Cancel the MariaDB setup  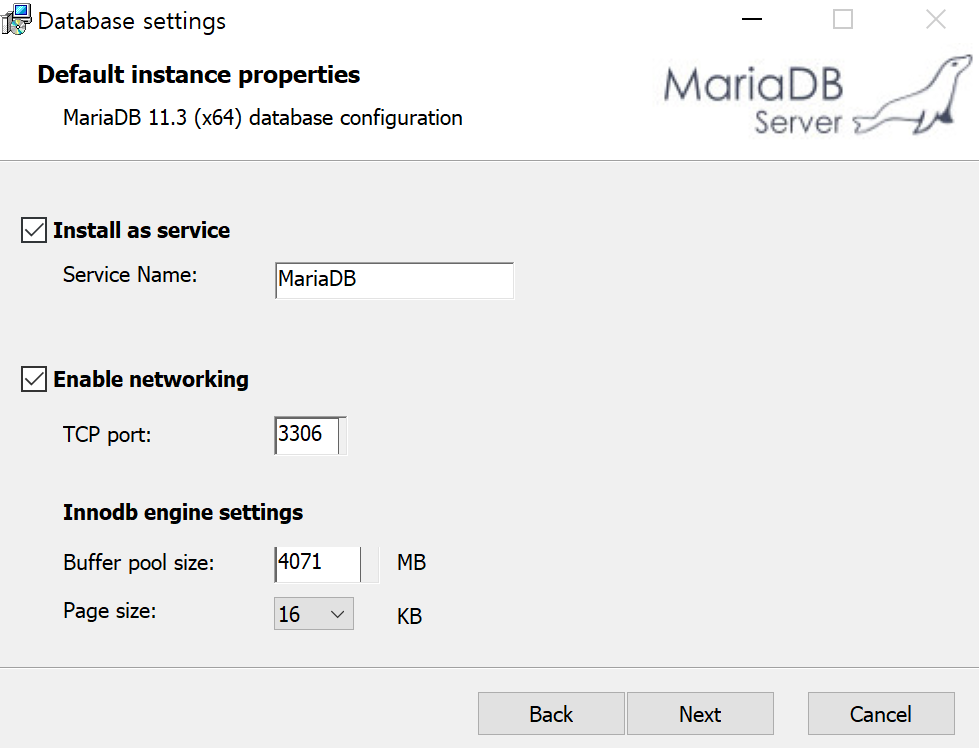pyautogui.click(x=881, y=713)
